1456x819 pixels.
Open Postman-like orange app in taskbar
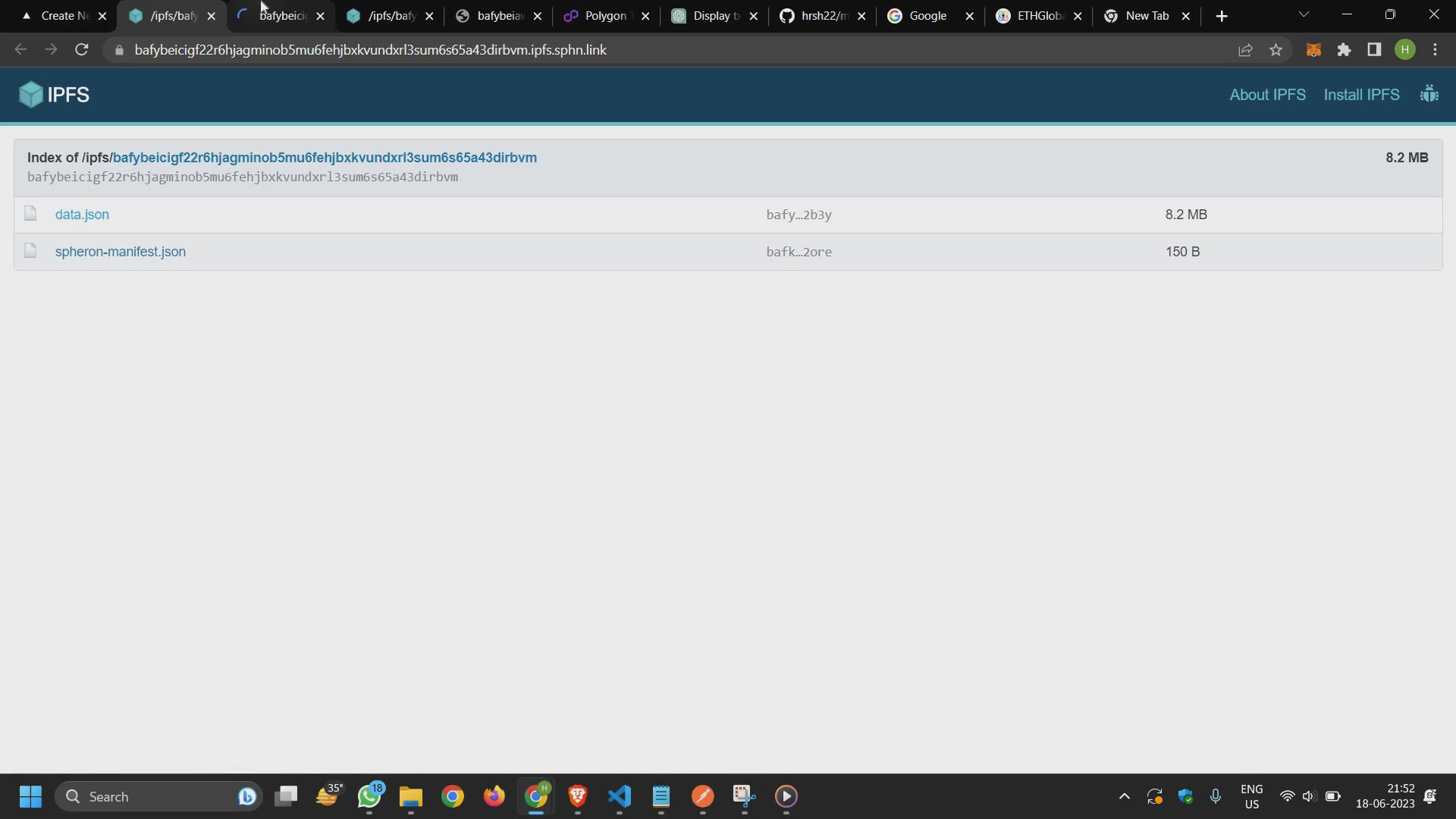coord(703,796)
